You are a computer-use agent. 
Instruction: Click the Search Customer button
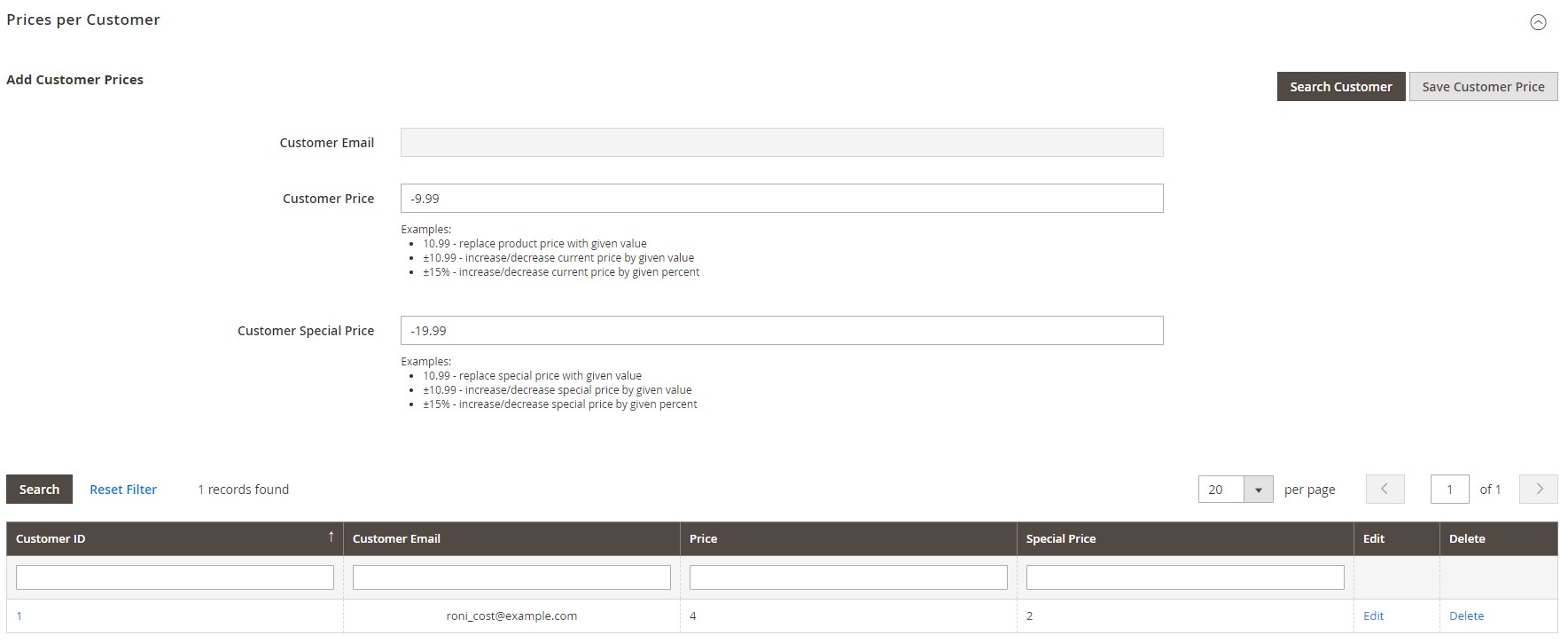point(1341,87)
